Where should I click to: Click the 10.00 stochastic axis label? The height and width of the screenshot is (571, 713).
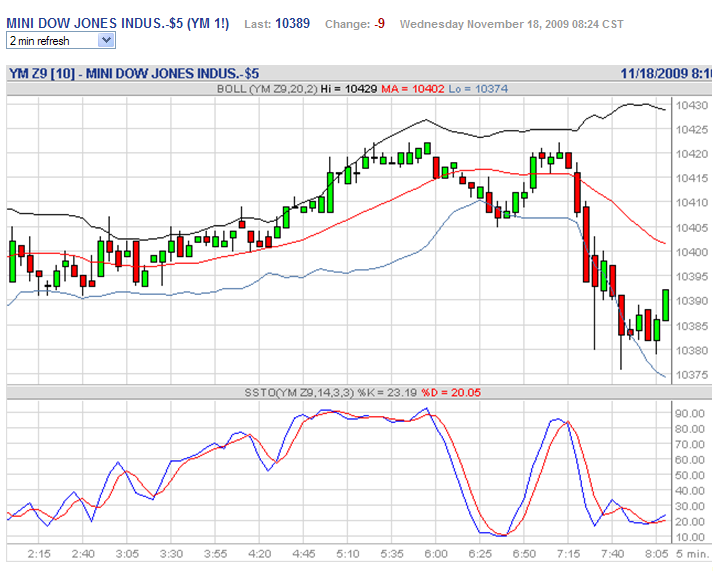[690, 537]
